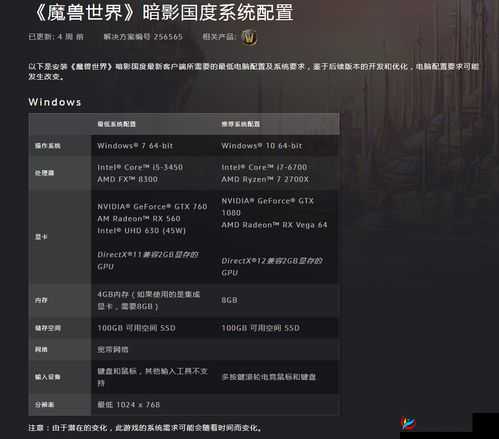Click the Radeon RX 560 text
Screen dimensions: 499x439
139,219
